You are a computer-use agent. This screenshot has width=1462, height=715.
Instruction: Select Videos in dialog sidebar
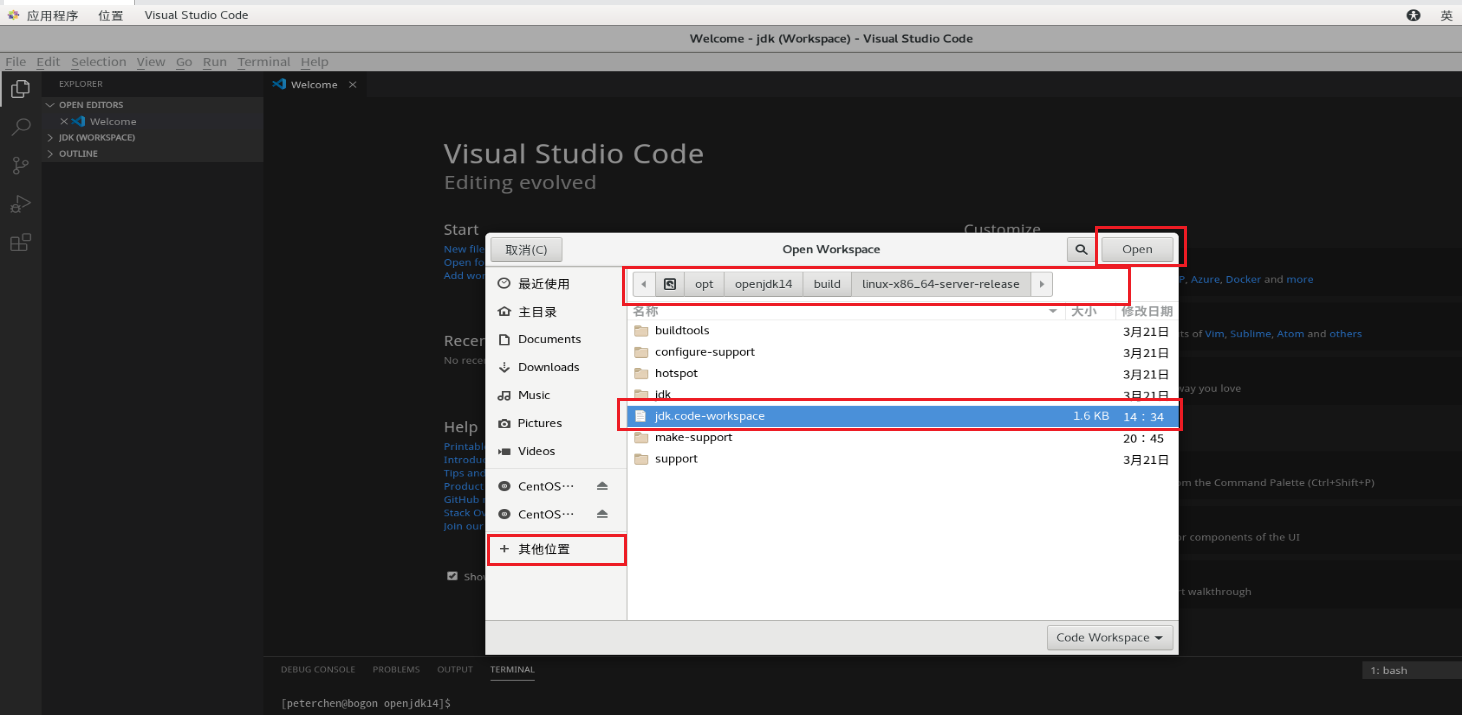pyautogui.click(x=556, y=451)
